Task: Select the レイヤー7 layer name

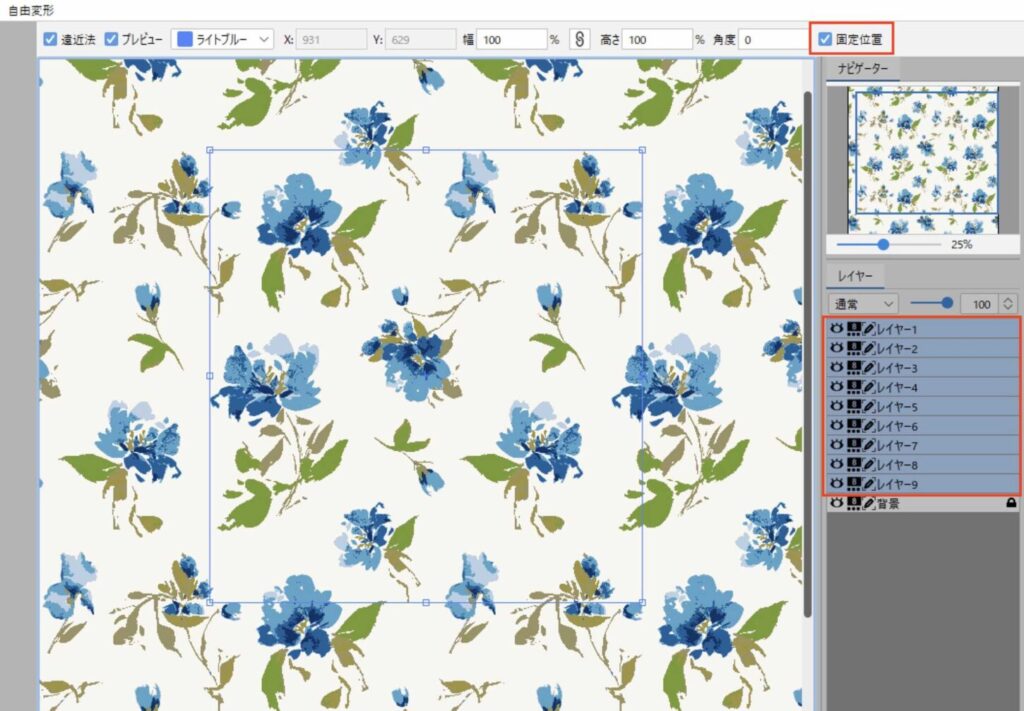Action: click(x=897, y=446)
